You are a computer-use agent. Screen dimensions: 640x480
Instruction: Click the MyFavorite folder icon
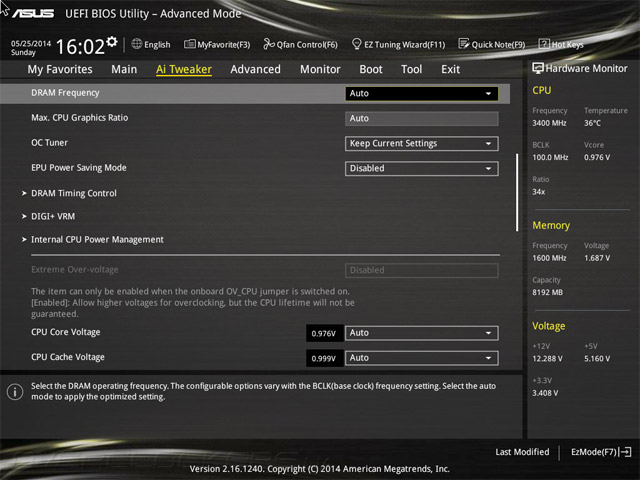tap(189, 44)
